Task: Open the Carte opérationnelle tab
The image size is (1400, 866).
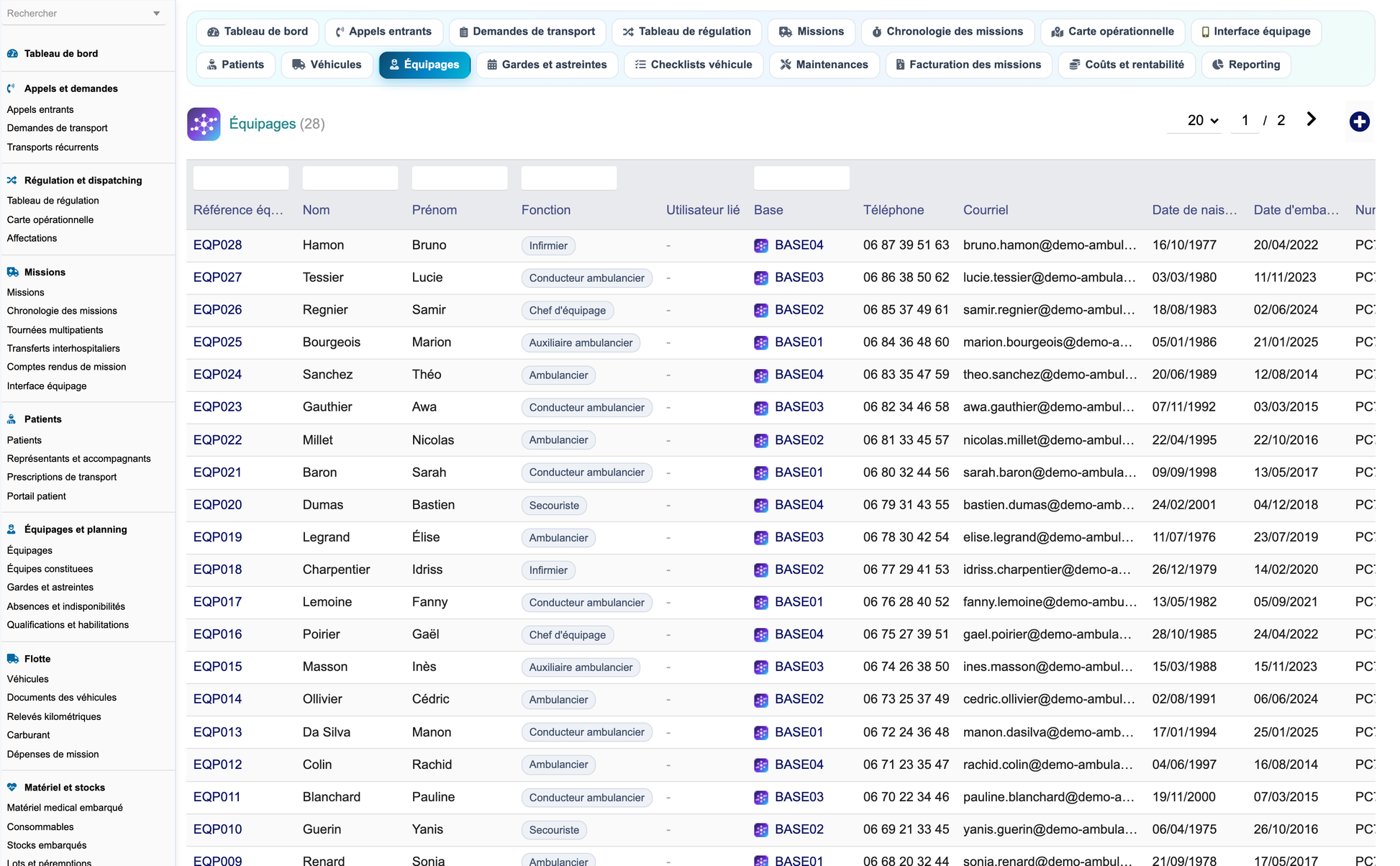Action: [x=1112, y=32]
